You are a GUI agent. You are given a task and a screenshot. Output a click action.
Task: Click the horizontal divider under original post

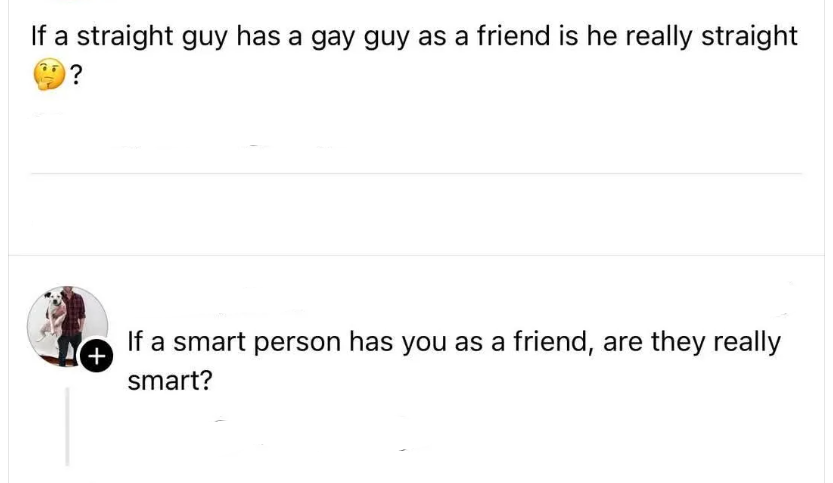pos(416,173)
